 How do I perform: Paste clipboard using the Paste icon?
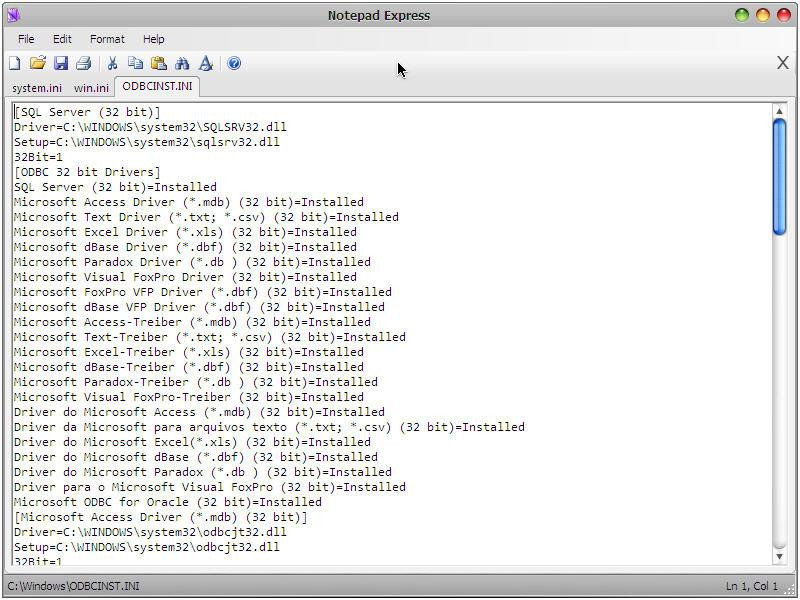(159, 63)
